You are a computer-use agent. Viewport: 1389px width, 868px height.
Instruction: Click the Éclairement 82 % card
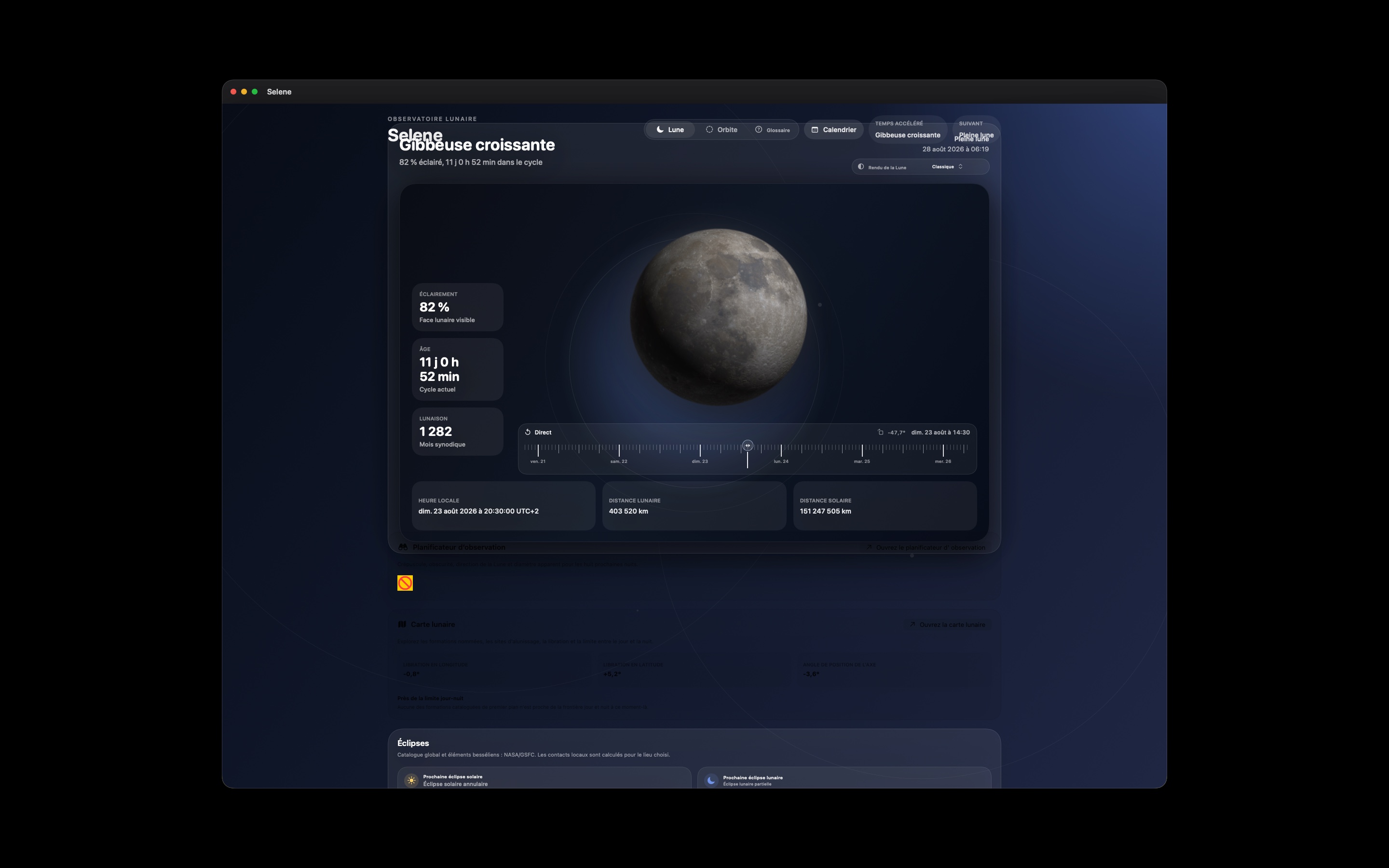coord(457,307)
